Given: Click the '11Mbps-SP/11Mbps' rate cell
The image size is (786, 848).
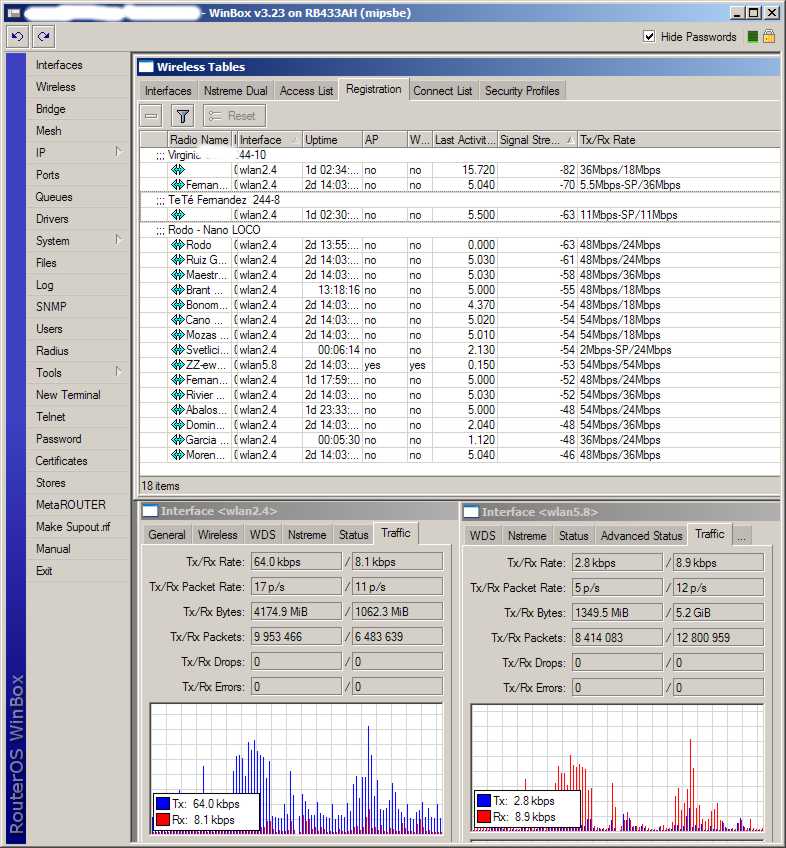Looking at the screenshot, I should [629, 215].
